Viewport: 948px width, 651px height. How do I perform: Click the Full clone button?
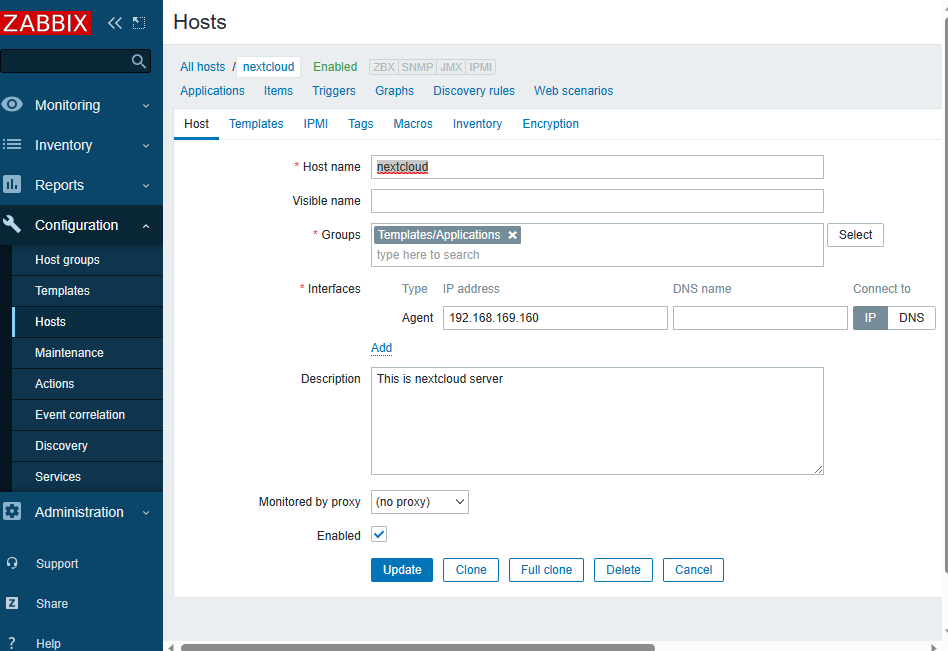pyautogui.click(x=547, y=570)
